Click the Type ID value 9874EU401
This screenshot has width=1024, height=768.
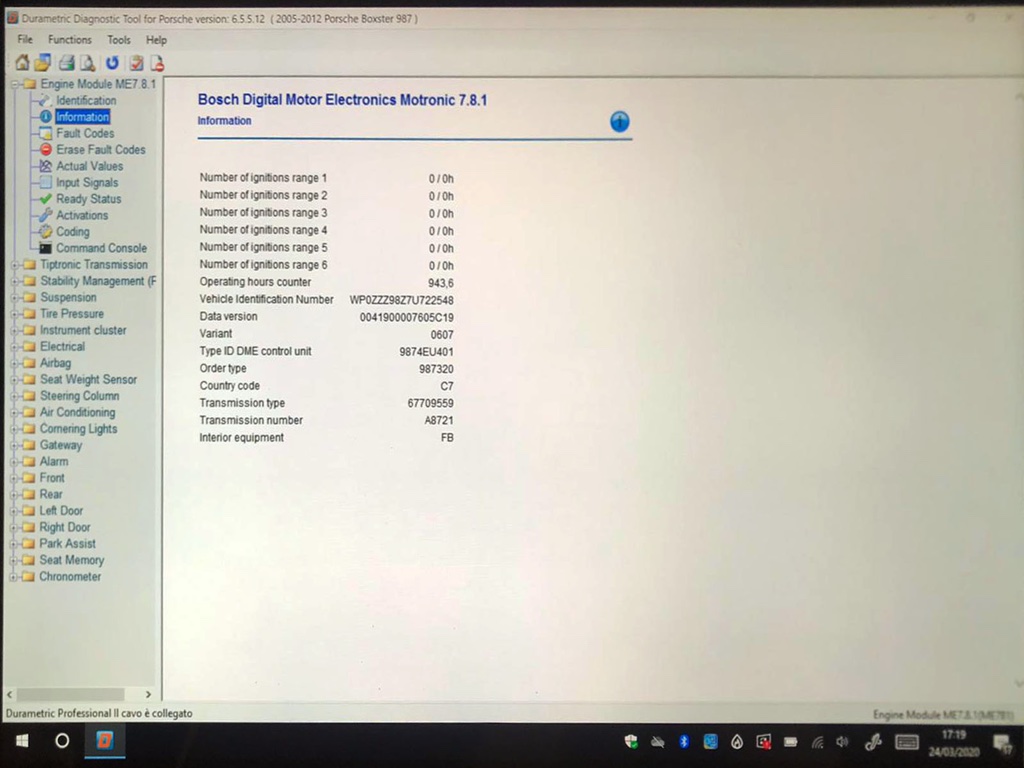click(x=426, y=352)
